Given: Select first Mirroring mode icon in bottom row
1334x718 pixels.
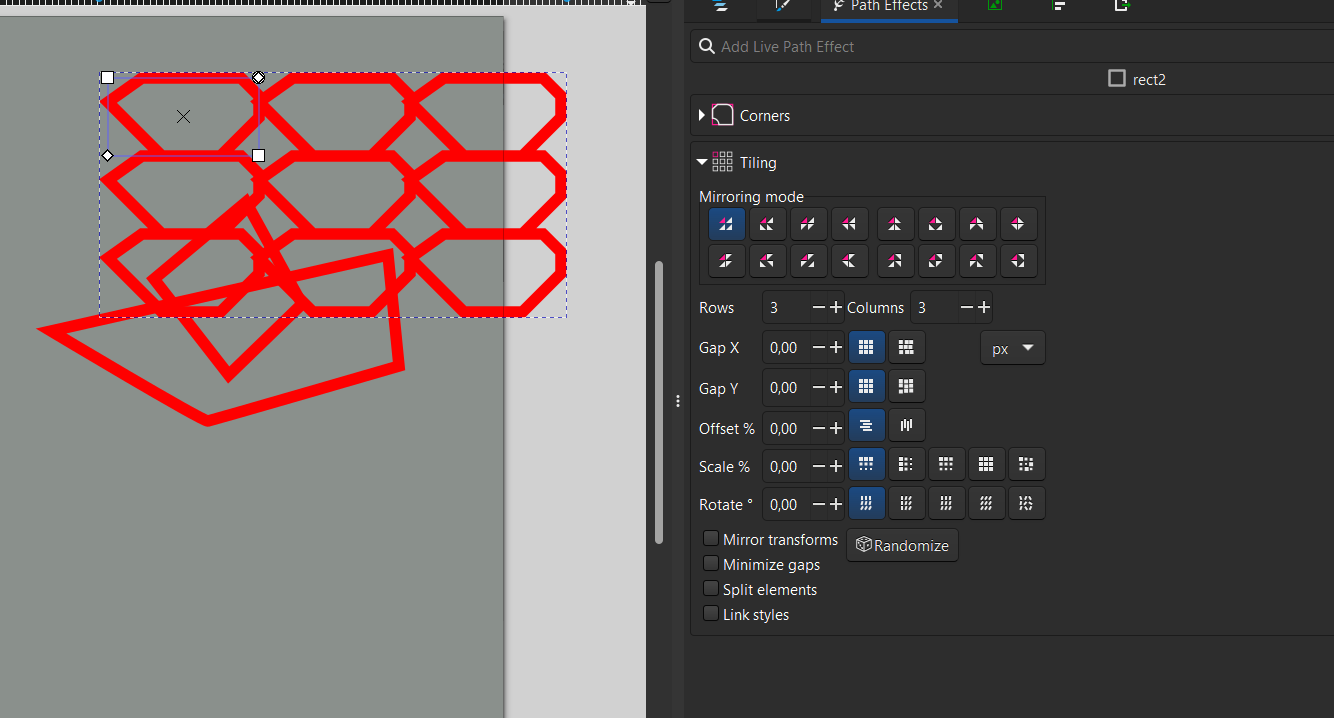Looking at the screenshot, I should (x=727, y=261).
